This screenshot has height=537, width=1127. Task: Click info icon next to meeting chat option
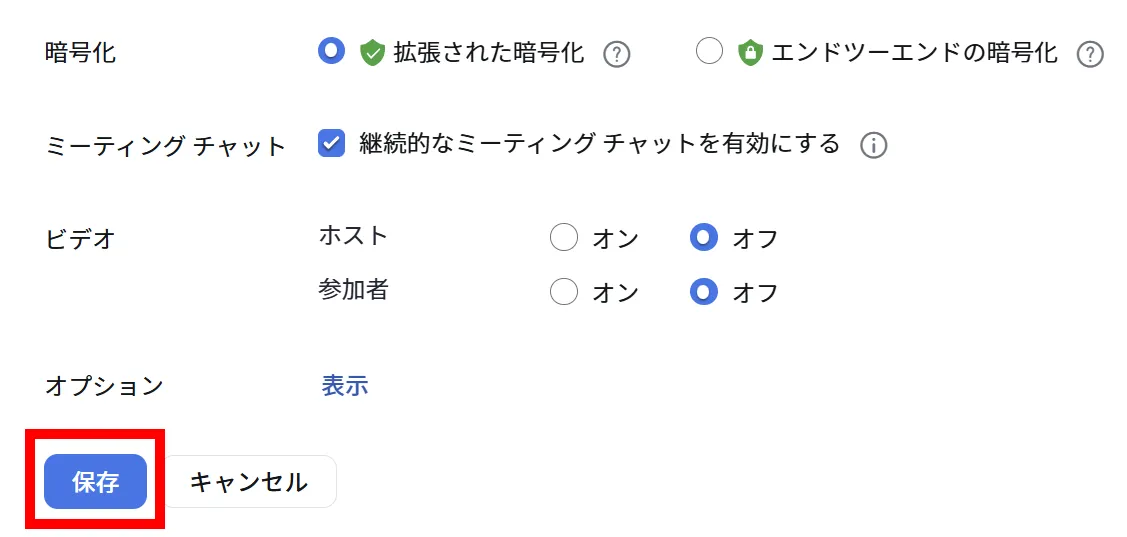(874, 146)
